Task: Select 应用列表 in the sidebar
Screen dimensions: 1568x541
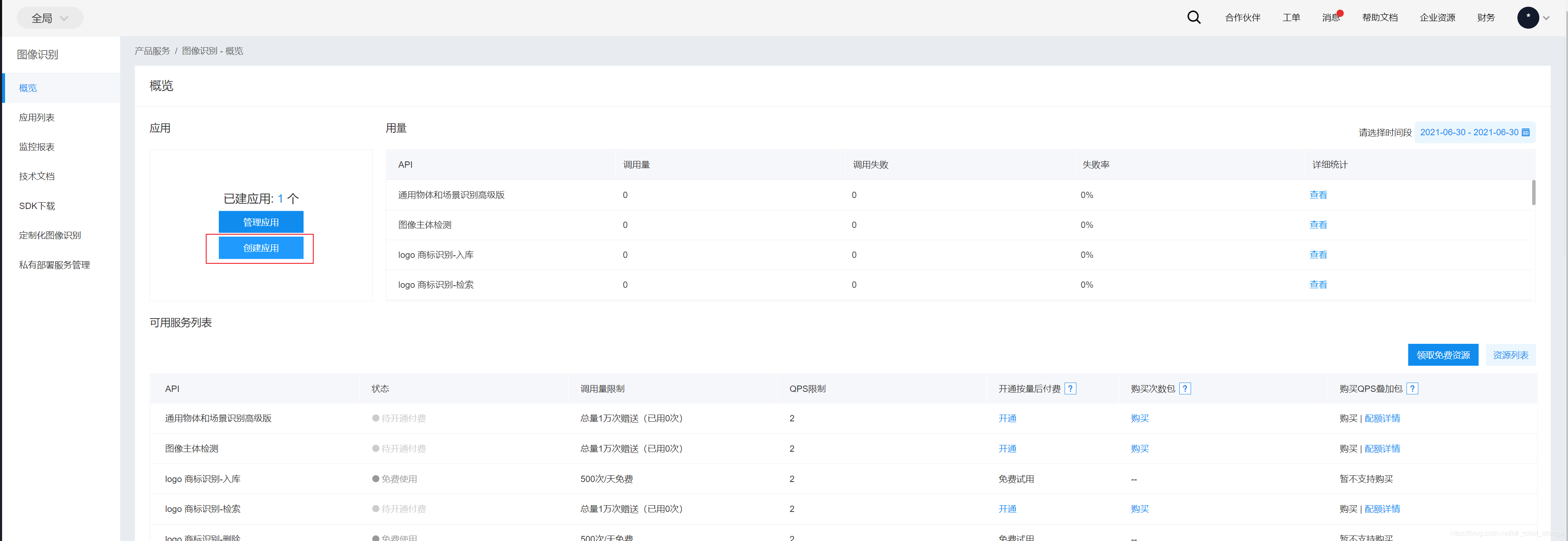Action: click(x=37, y=118)
